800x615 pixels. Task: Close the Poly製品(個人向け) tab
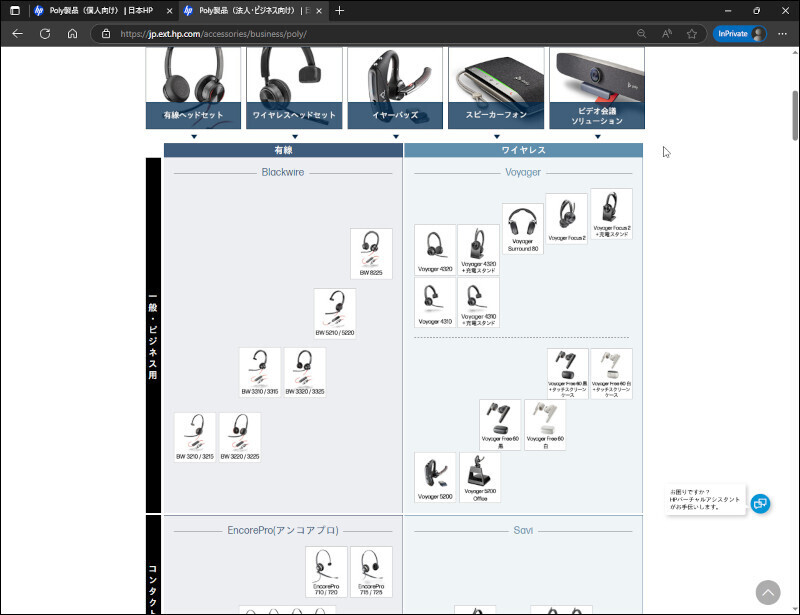169,11
